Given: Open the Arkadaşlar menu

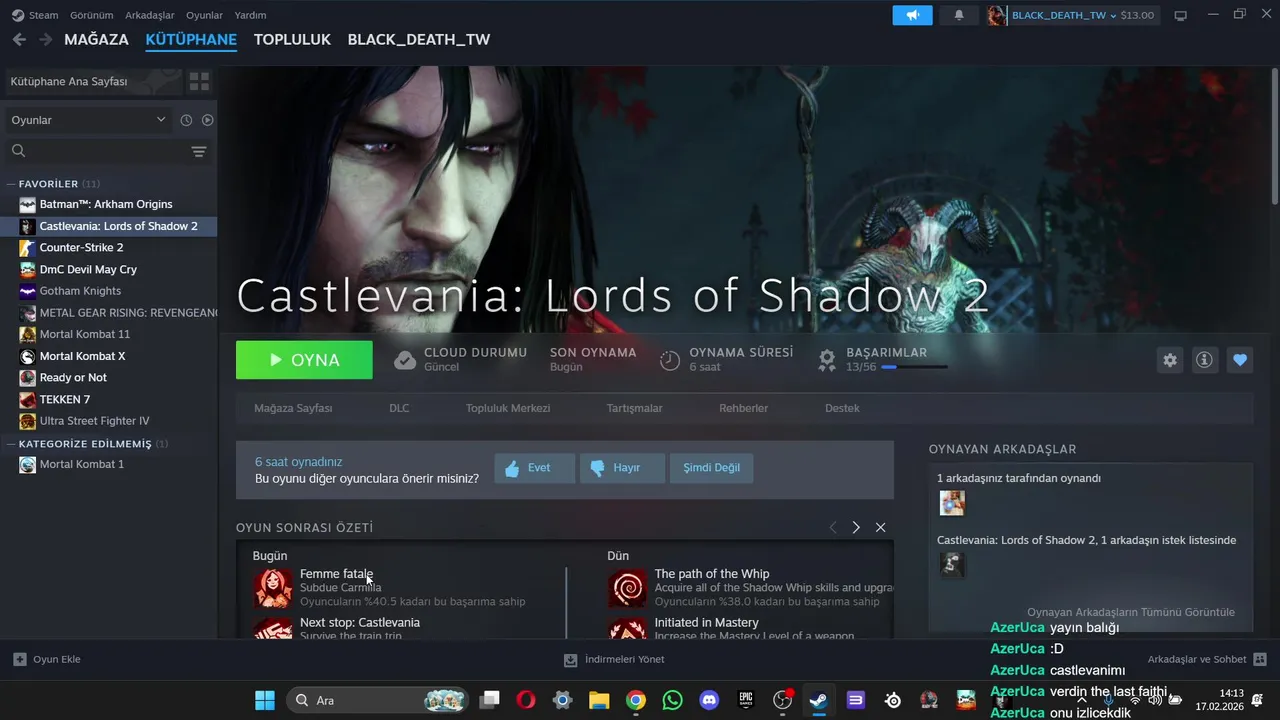Looking at the screenshot, I should click(150, 15).
